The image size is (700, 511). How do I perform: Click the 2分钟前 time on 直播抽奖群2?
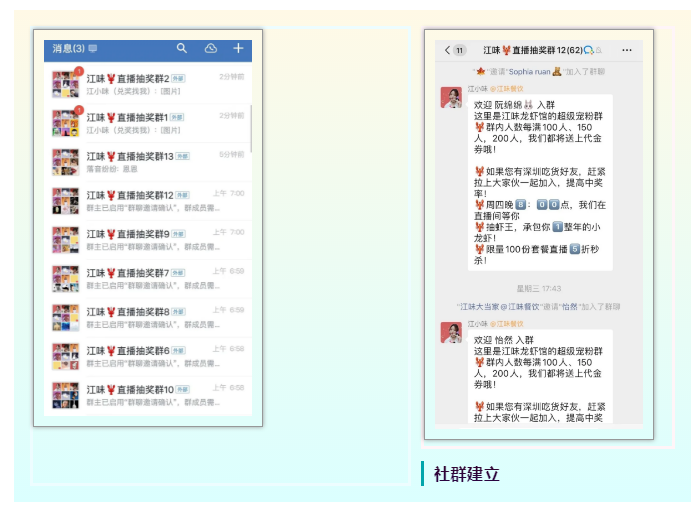232,77
